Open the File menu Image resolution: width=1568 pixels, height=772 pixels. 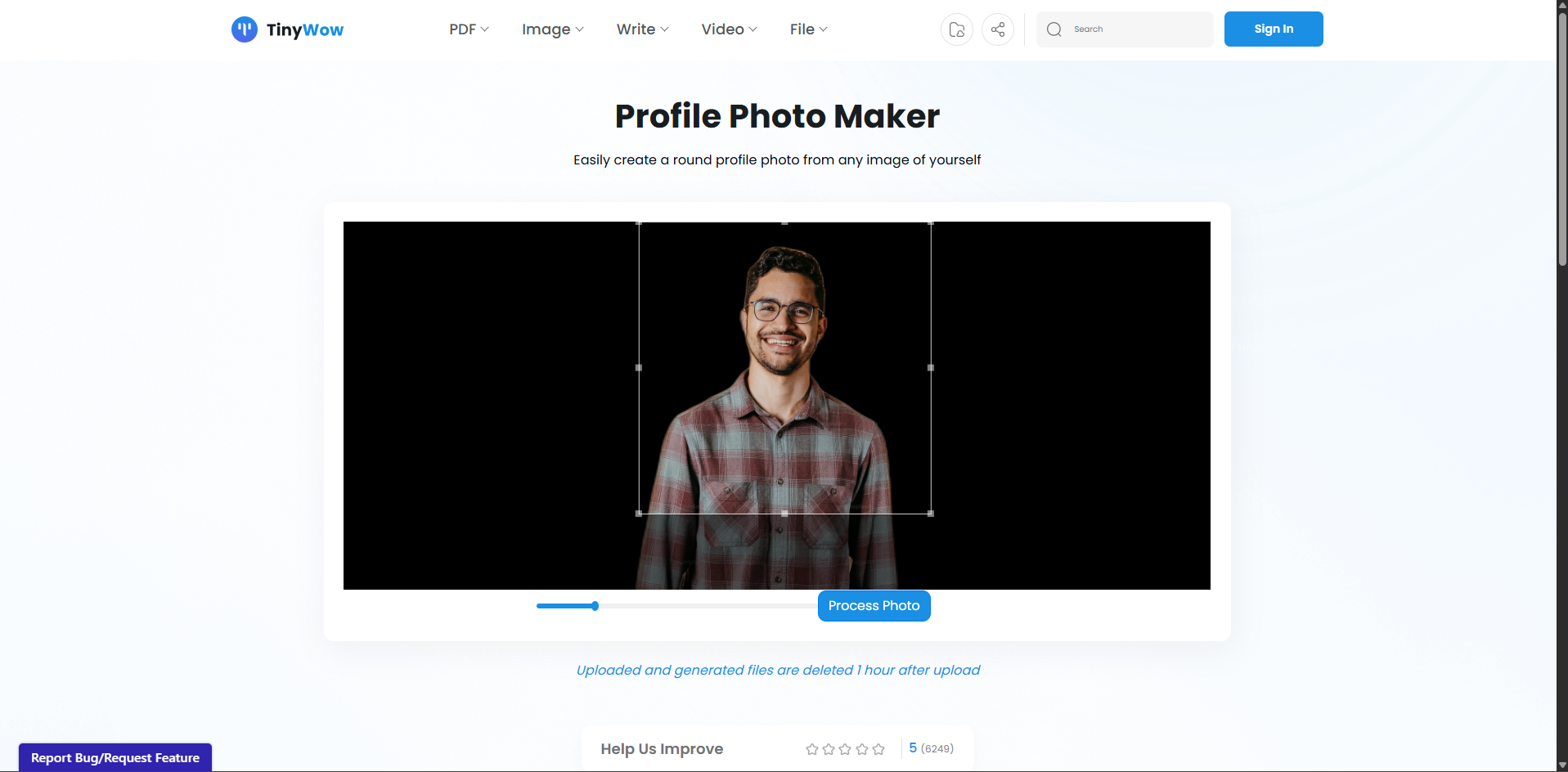(x=807, y=29)
